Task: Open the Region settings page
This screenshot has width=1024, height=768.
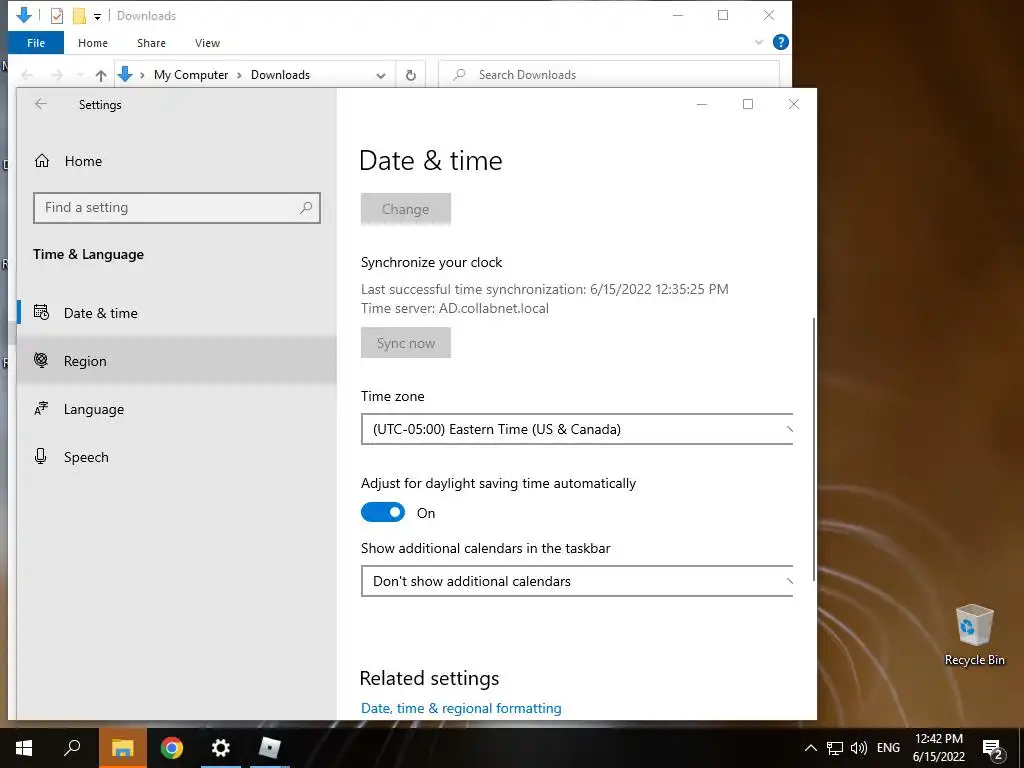Action: point(176,360)
